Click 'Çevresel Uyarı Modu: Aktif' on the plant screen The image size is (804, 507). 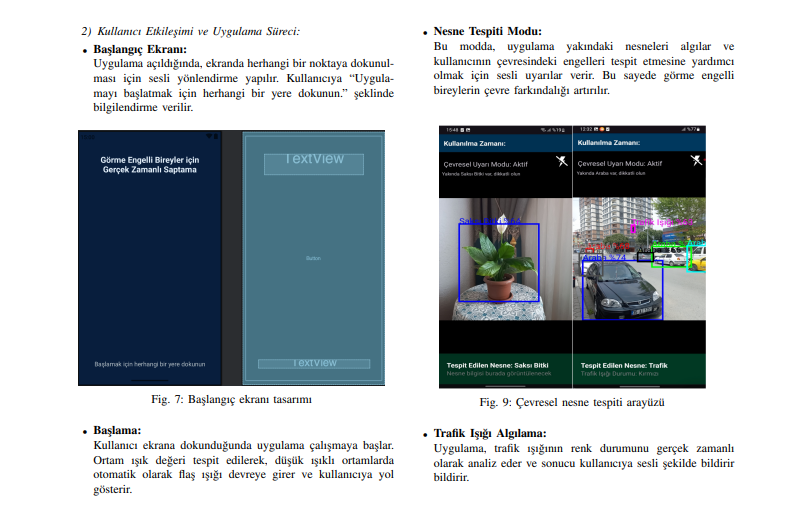(x=486, y=165)
